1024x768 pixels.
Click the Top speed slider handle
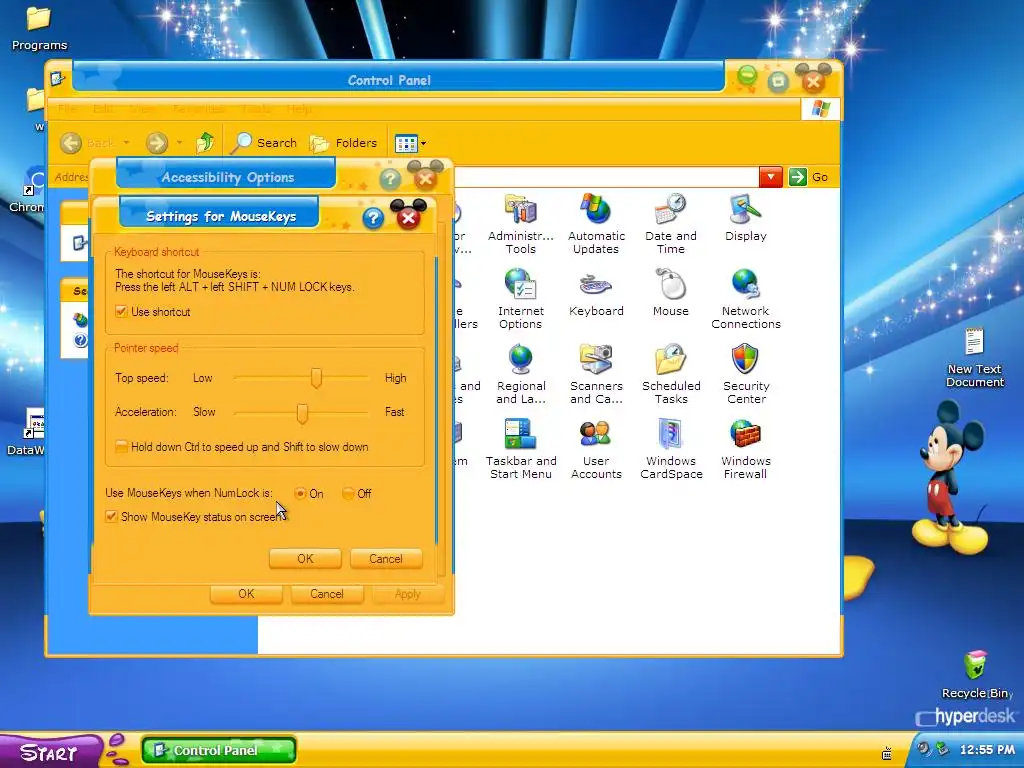(316, 377)
